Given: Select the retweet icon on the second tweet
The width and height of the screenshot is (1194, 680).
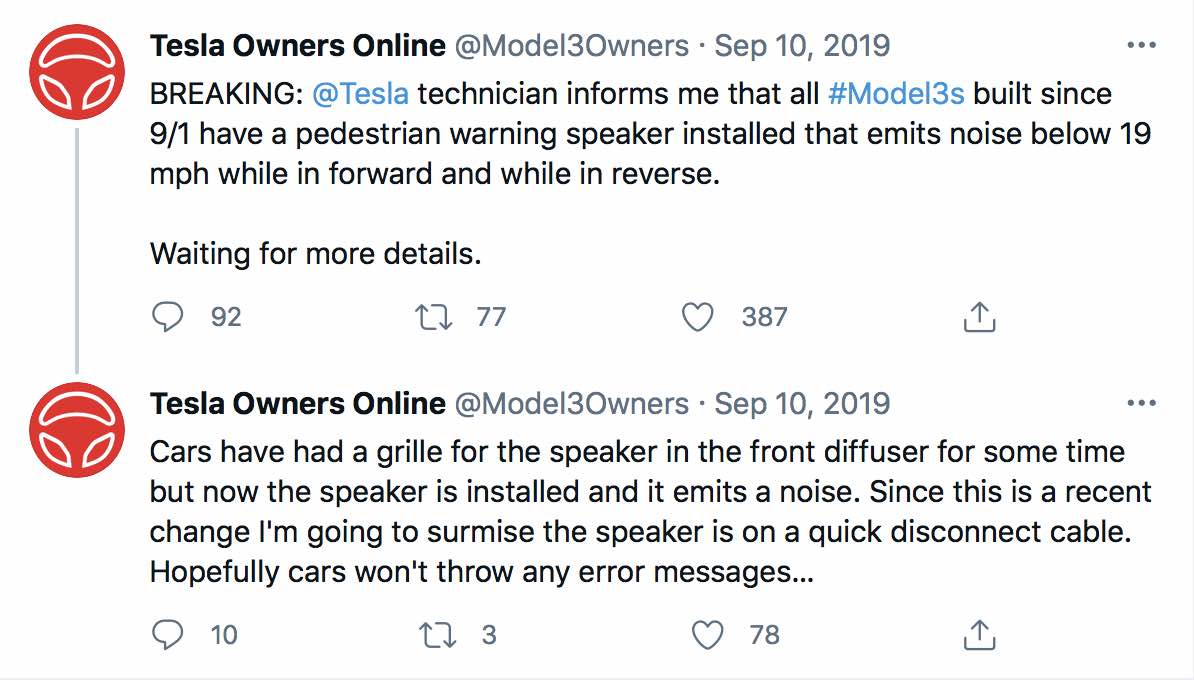Looking at the screenshot, I should (x=435, y=633).
